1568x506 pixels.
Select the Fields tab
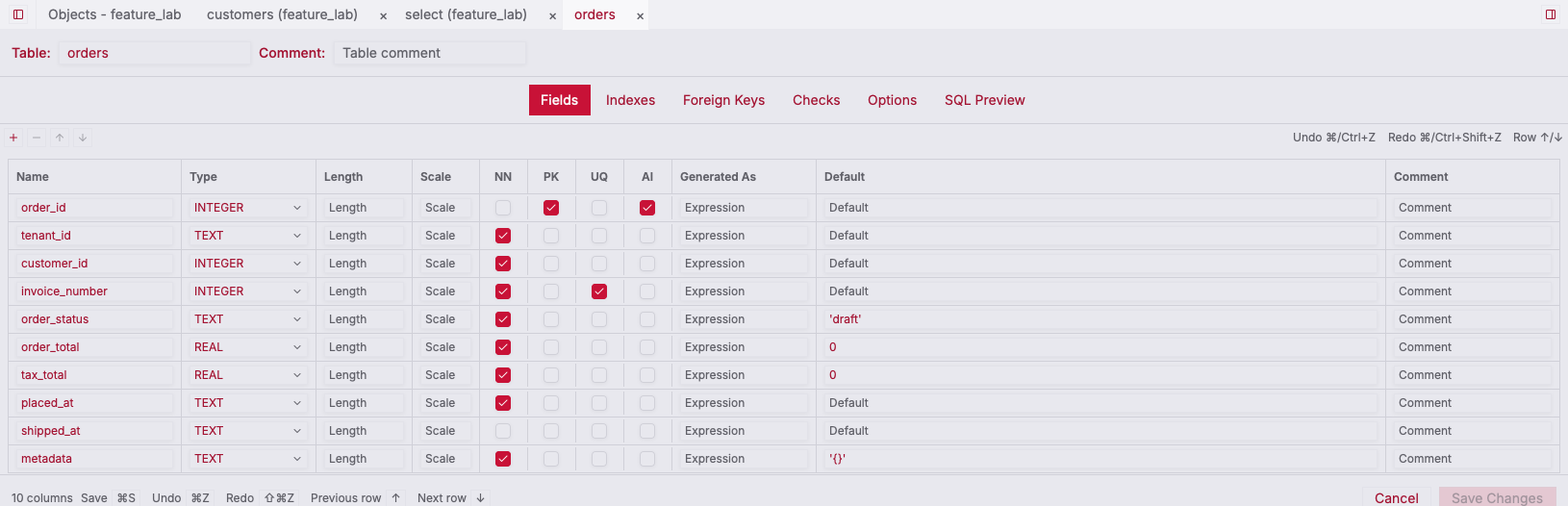[x=559, y=100]
